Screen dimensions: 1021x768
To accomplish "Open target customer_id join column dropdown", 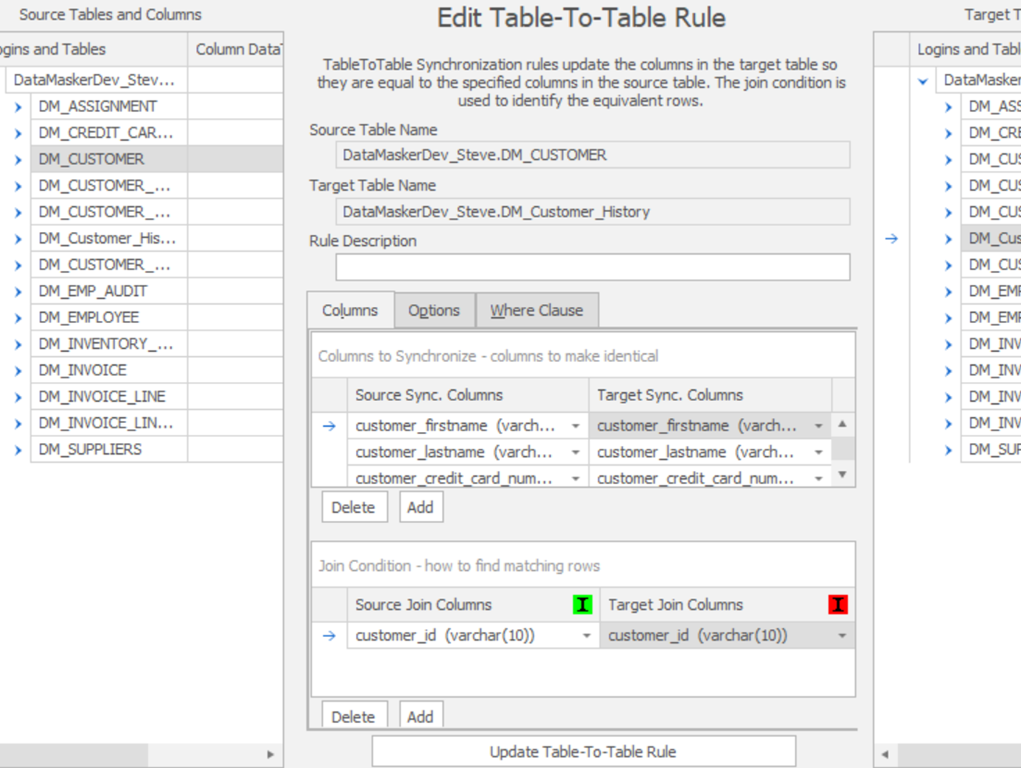I will coord(842,636).
